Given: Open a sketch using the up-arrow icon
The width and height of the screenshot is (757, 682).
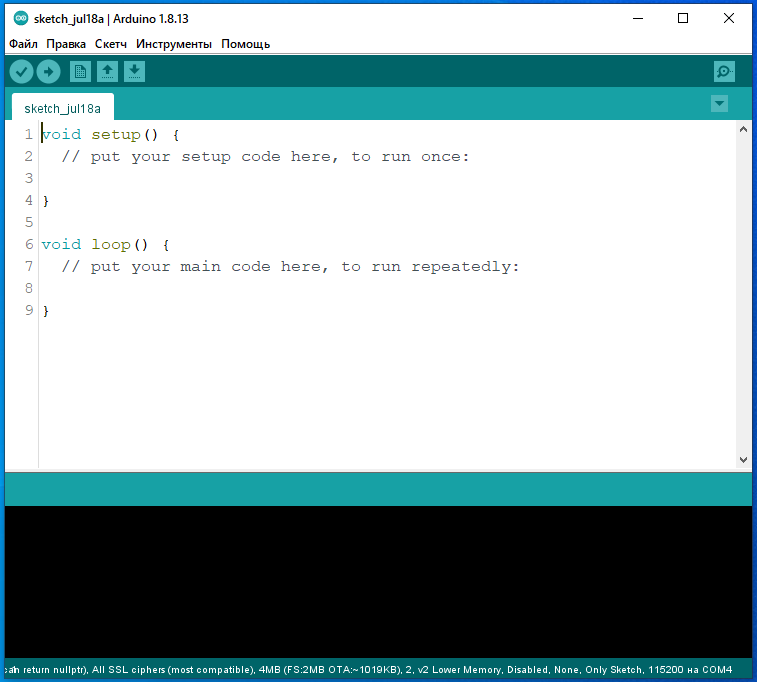Looking at the screenshot, I should coord(107,72).
